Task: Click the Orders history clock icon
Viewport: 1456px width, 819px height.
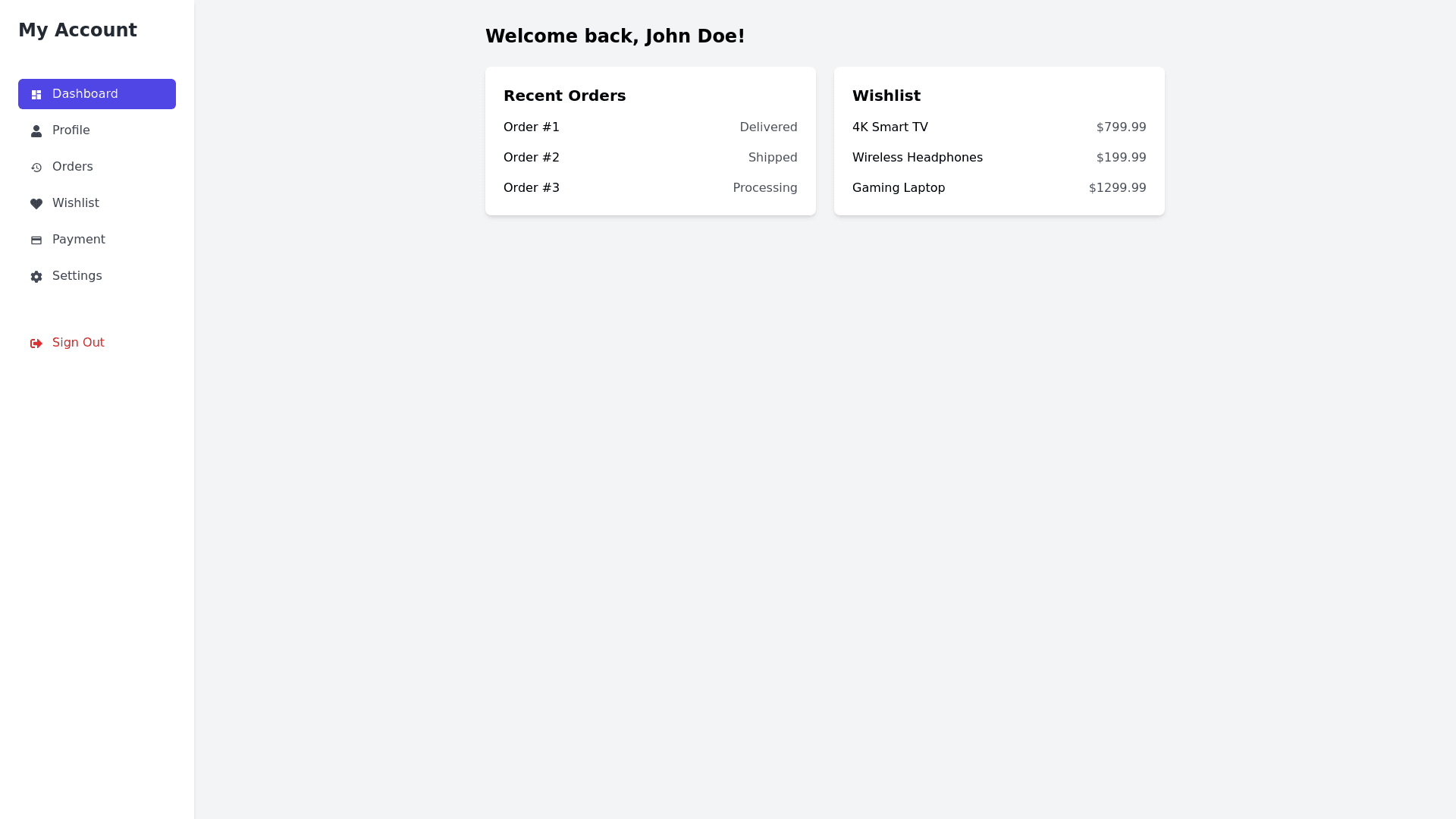Action: (x=36, y=168)
